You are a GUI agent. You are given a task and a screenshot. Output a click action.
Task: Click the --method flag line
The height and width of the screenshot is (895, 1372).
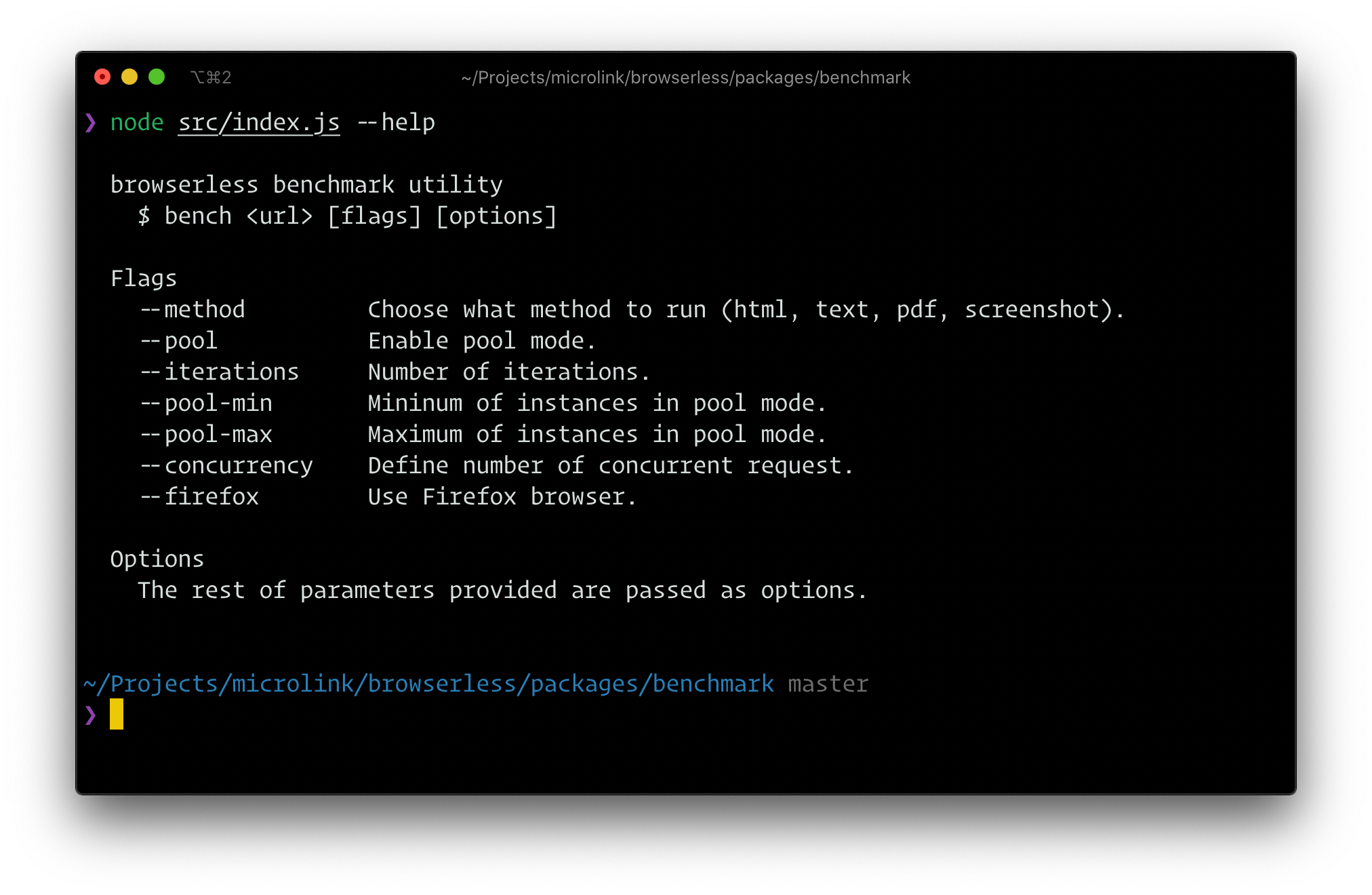pos(632,310)
